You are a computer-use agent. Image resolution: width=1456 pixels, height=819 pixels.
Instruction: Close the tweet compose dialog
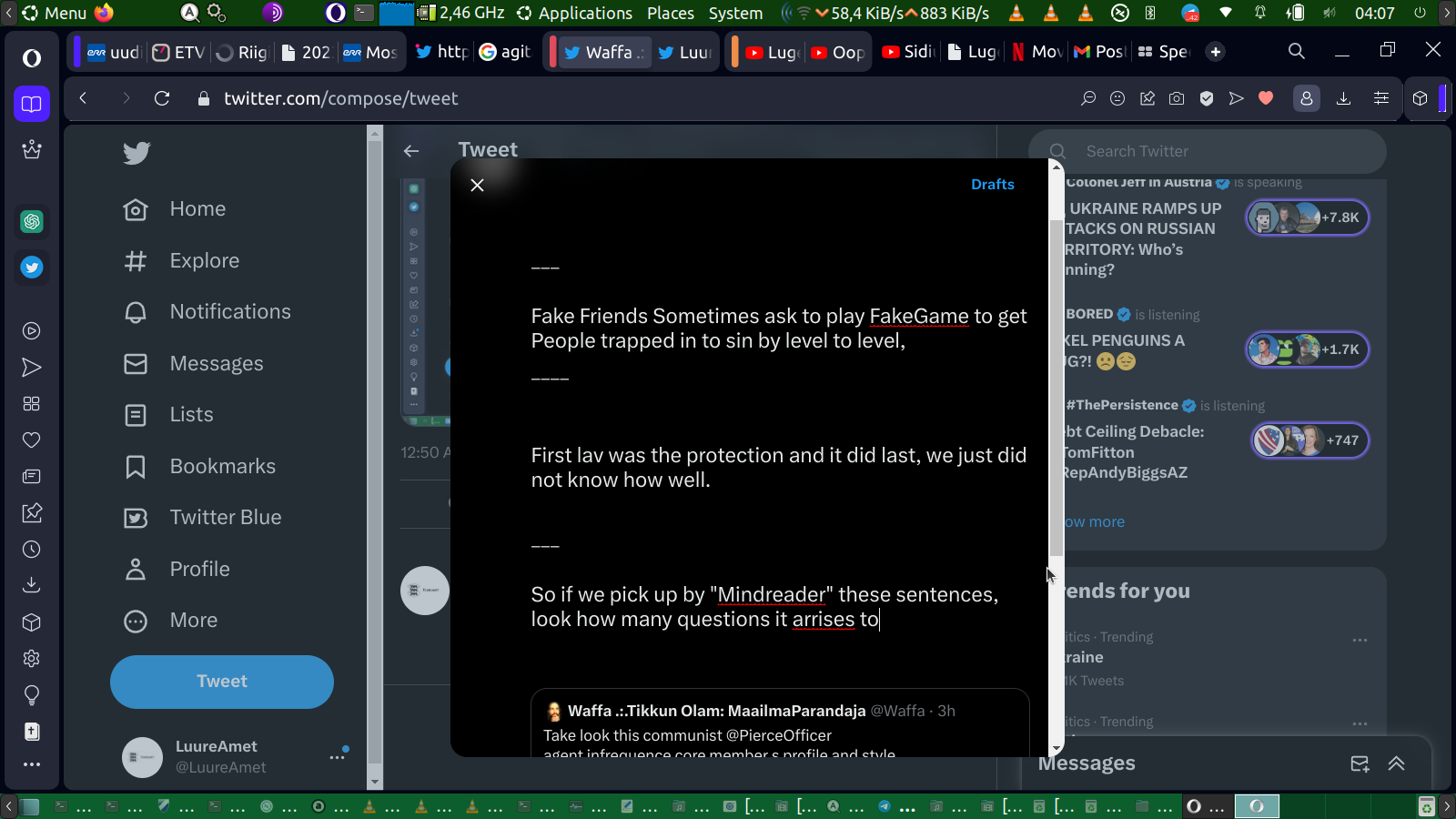[x=477, y=185]
